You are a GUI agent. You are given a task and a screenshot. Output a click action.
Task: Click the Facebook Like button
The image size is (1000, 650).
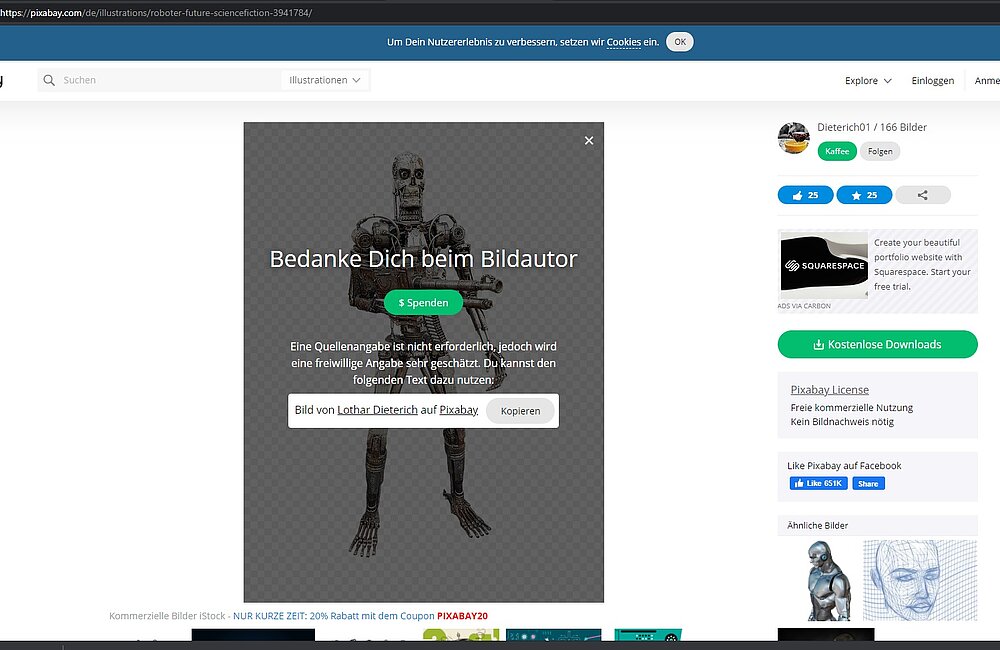click(x=819, y=484)
